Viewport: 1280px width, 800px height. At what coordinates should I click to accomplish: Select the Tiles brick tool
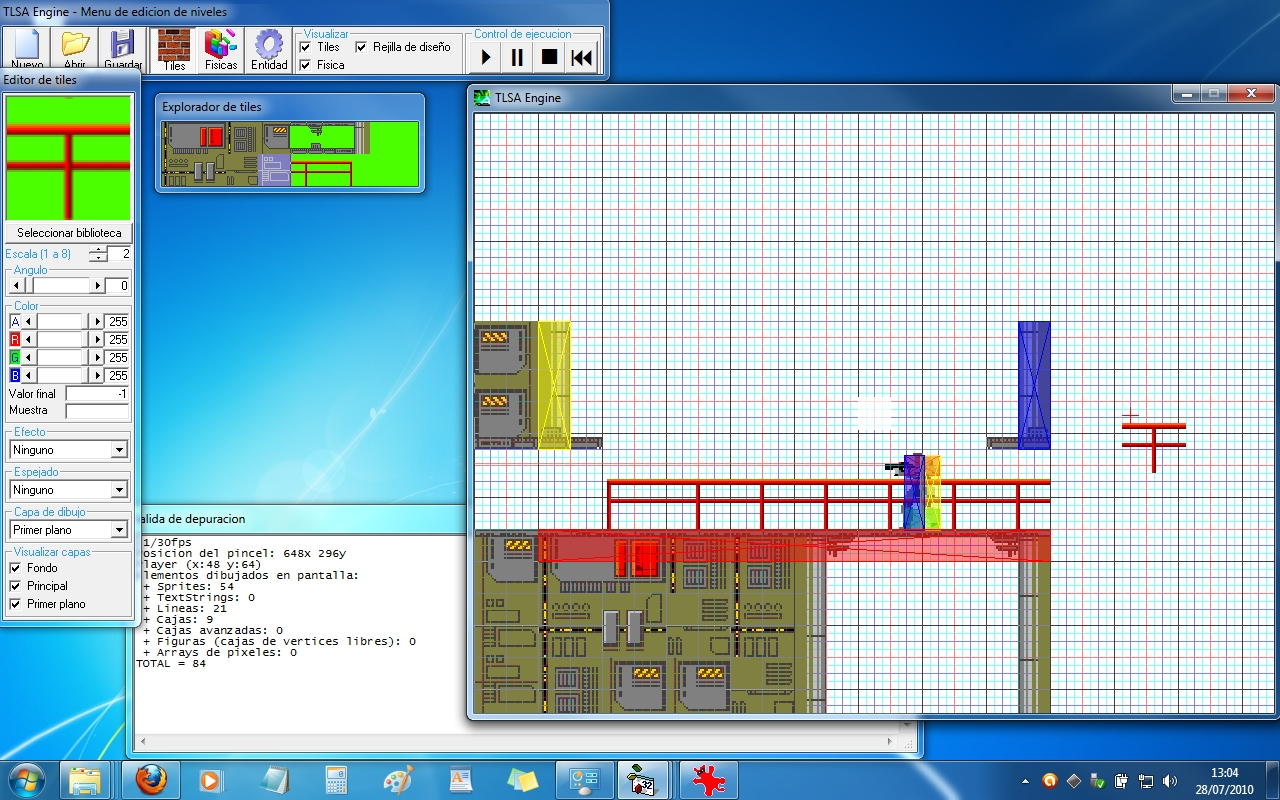174,49
